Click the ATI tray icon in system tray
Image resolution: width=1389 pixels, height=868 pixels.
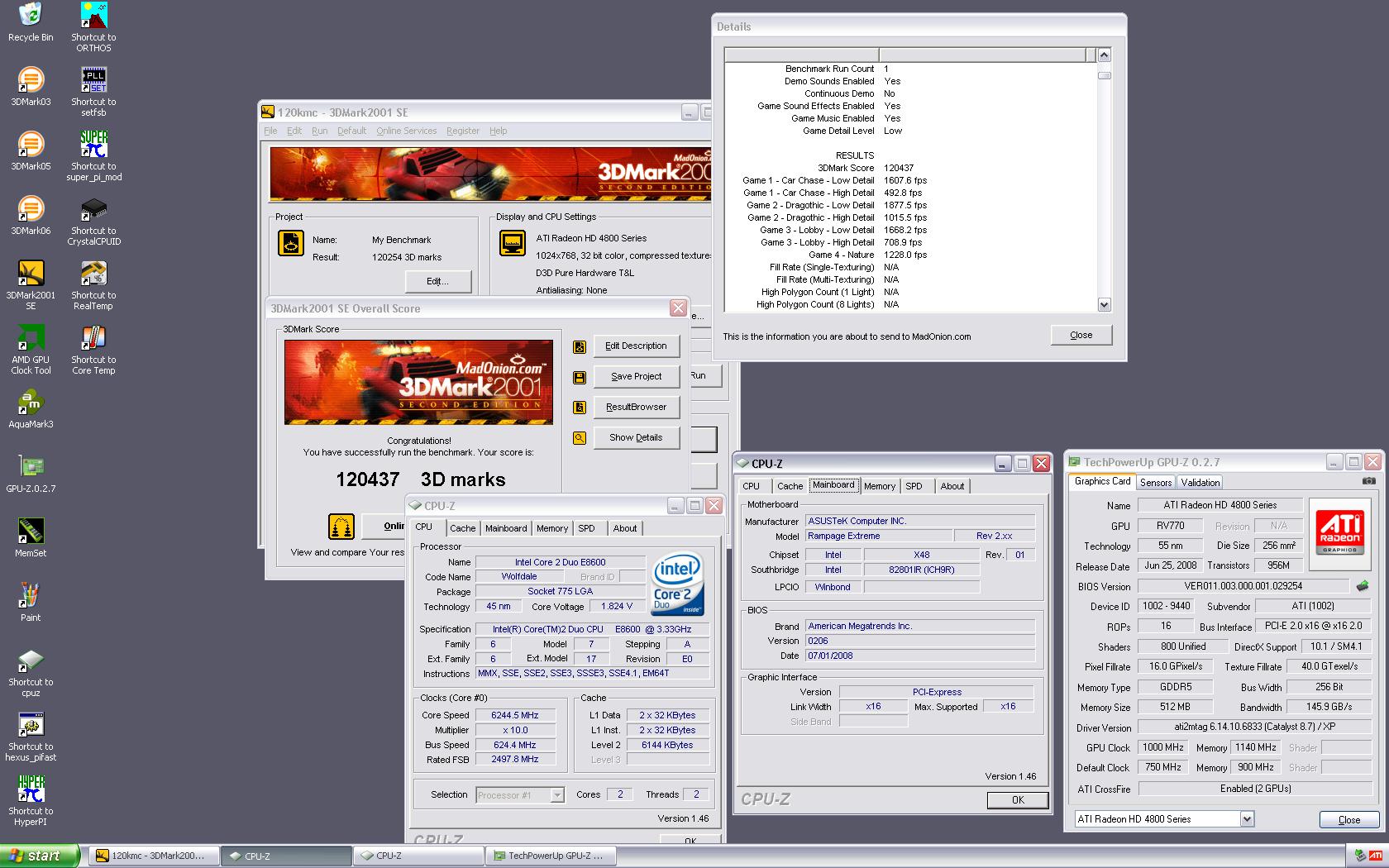point(1374,856)
